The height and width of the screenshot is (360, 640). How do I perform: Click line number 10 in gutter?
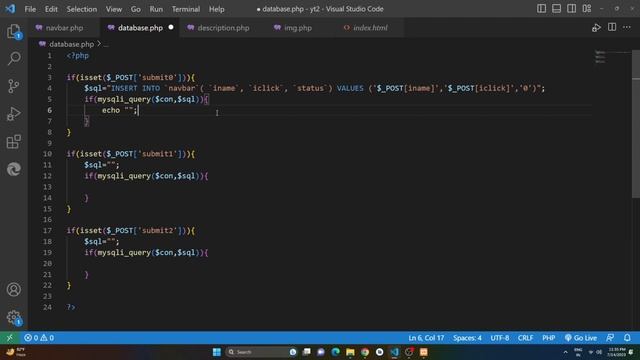(47, 154)
